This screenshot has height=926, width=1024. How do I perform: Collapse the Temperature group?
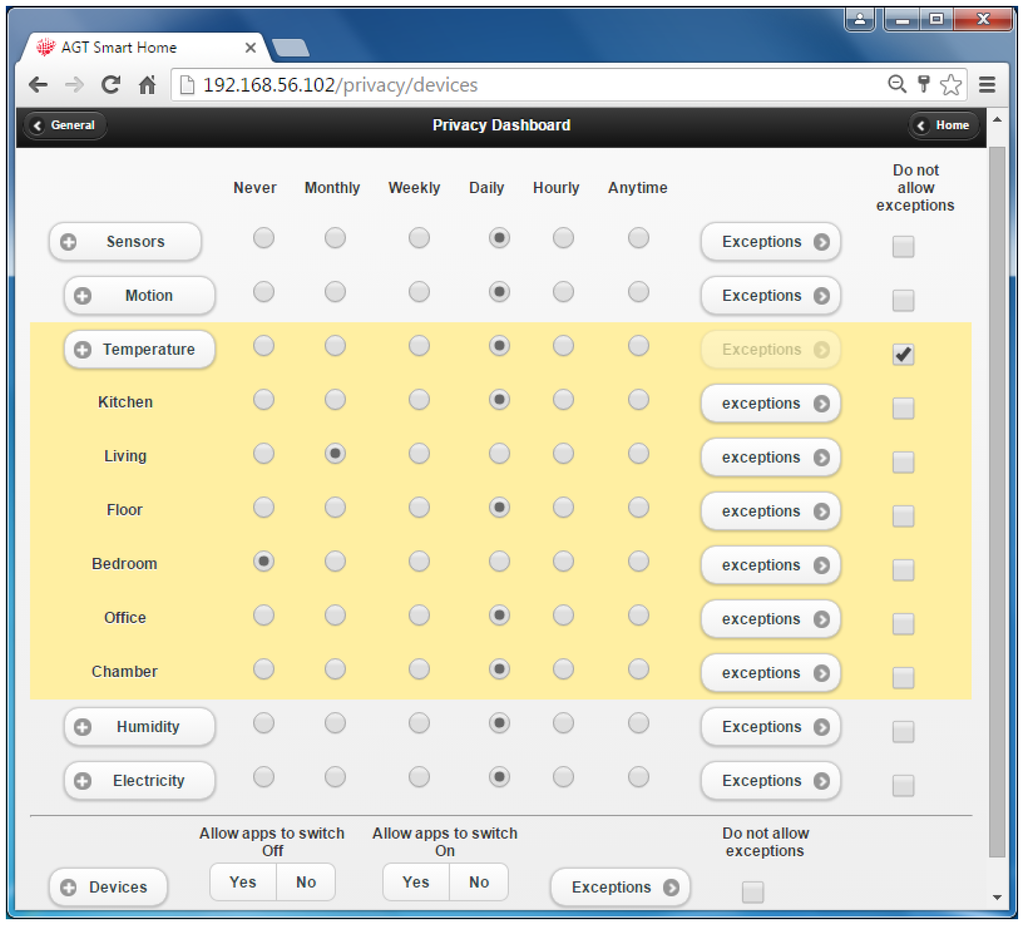(140, 349)
